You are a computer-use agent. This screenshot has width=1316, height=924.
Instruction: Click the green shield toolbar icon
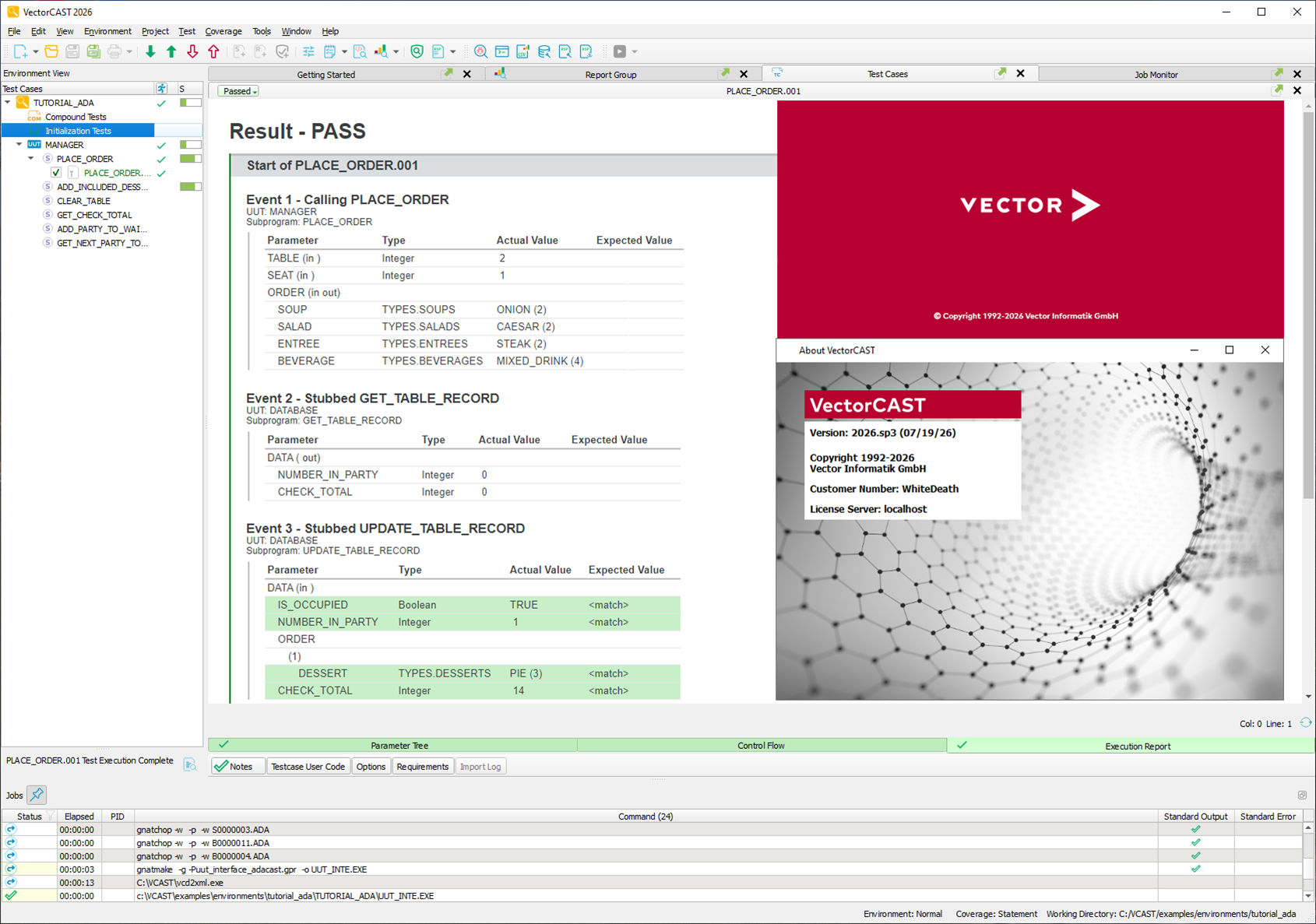pyautogui.click(x=417, y=51)
